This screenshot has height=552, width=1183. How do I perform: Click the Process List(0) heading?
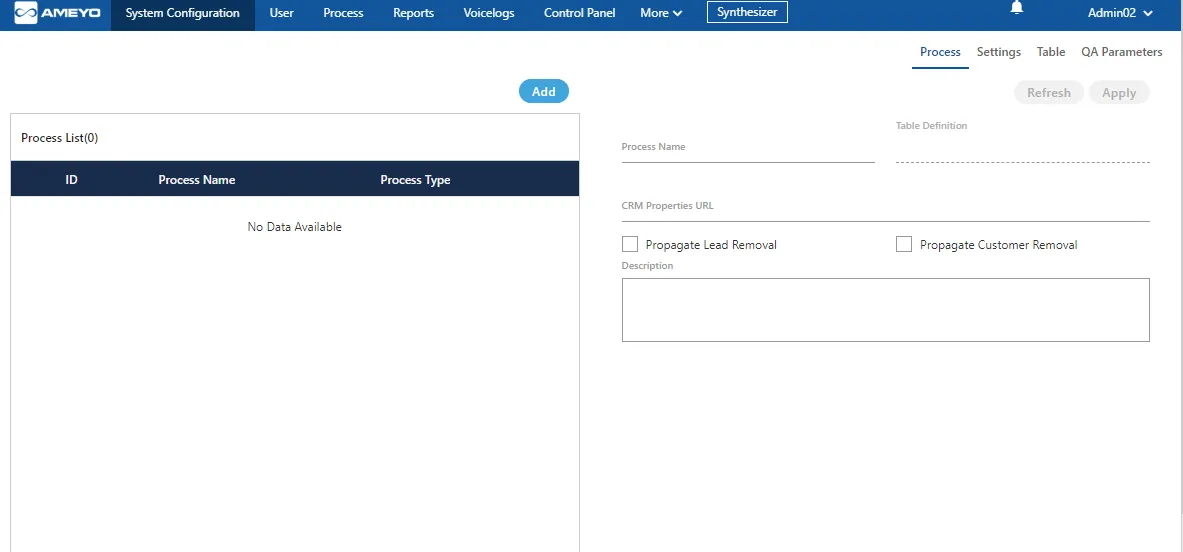(x=60, y=138)
